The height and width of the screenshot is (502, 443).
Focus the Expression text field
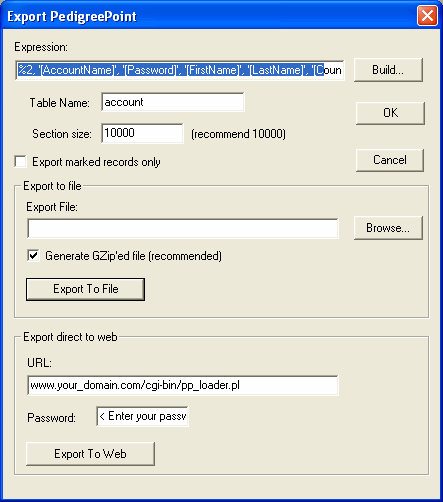(180, 70)
